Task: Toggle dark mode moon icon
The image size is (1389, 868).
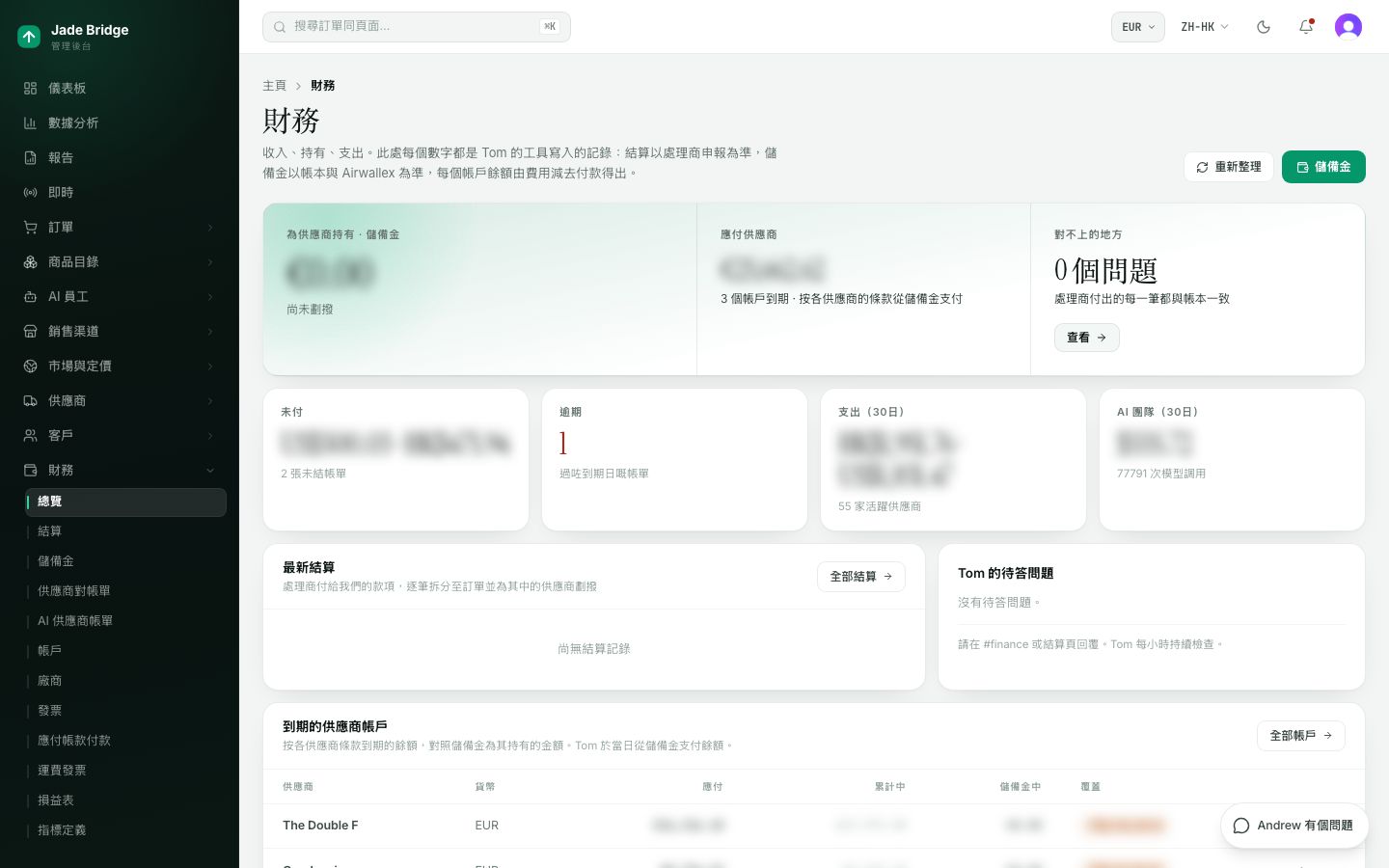Action: pyautogui.click(x=1264, y=27)
